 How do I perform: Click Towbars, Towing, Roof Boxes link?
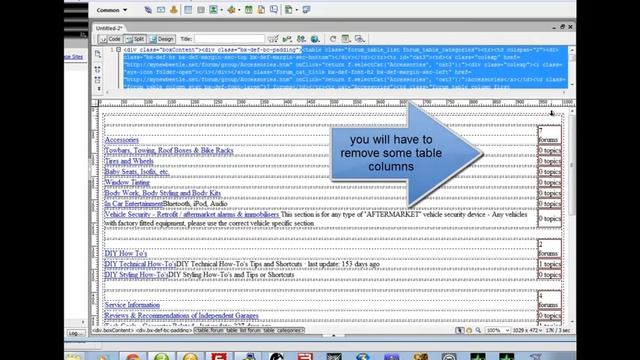[169, 150]
